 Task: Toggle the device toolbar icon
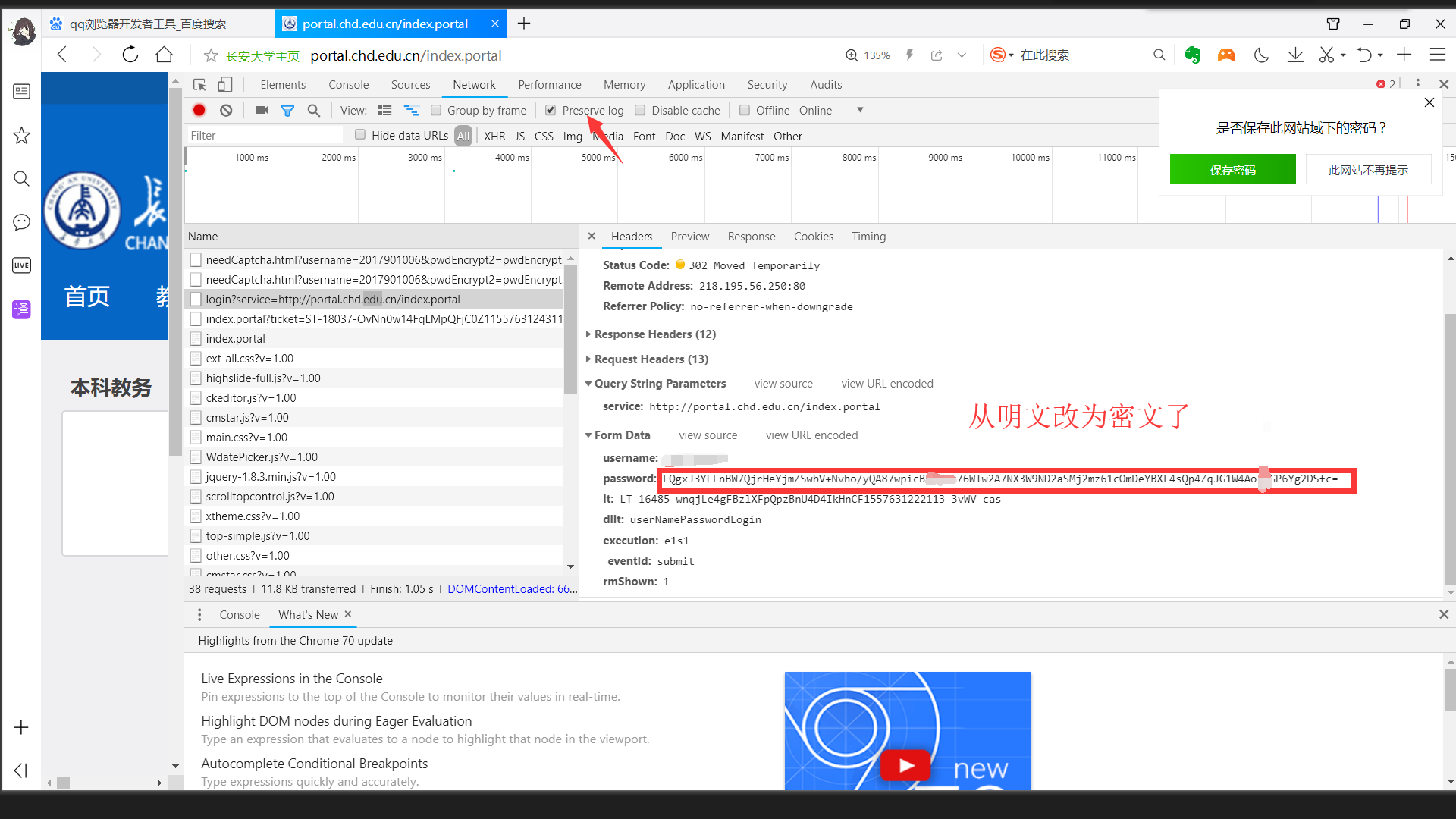[225, 85]
